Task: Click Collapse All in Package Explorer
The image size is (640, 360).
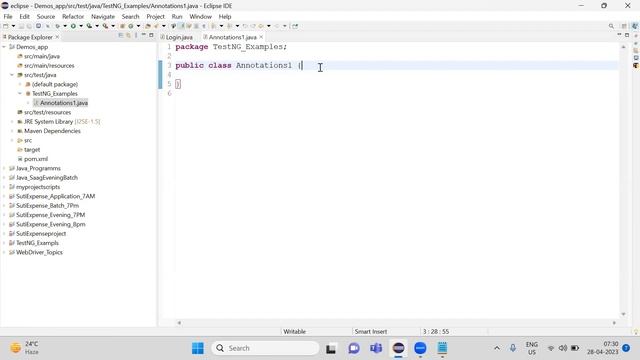Action: coord(120,36)
